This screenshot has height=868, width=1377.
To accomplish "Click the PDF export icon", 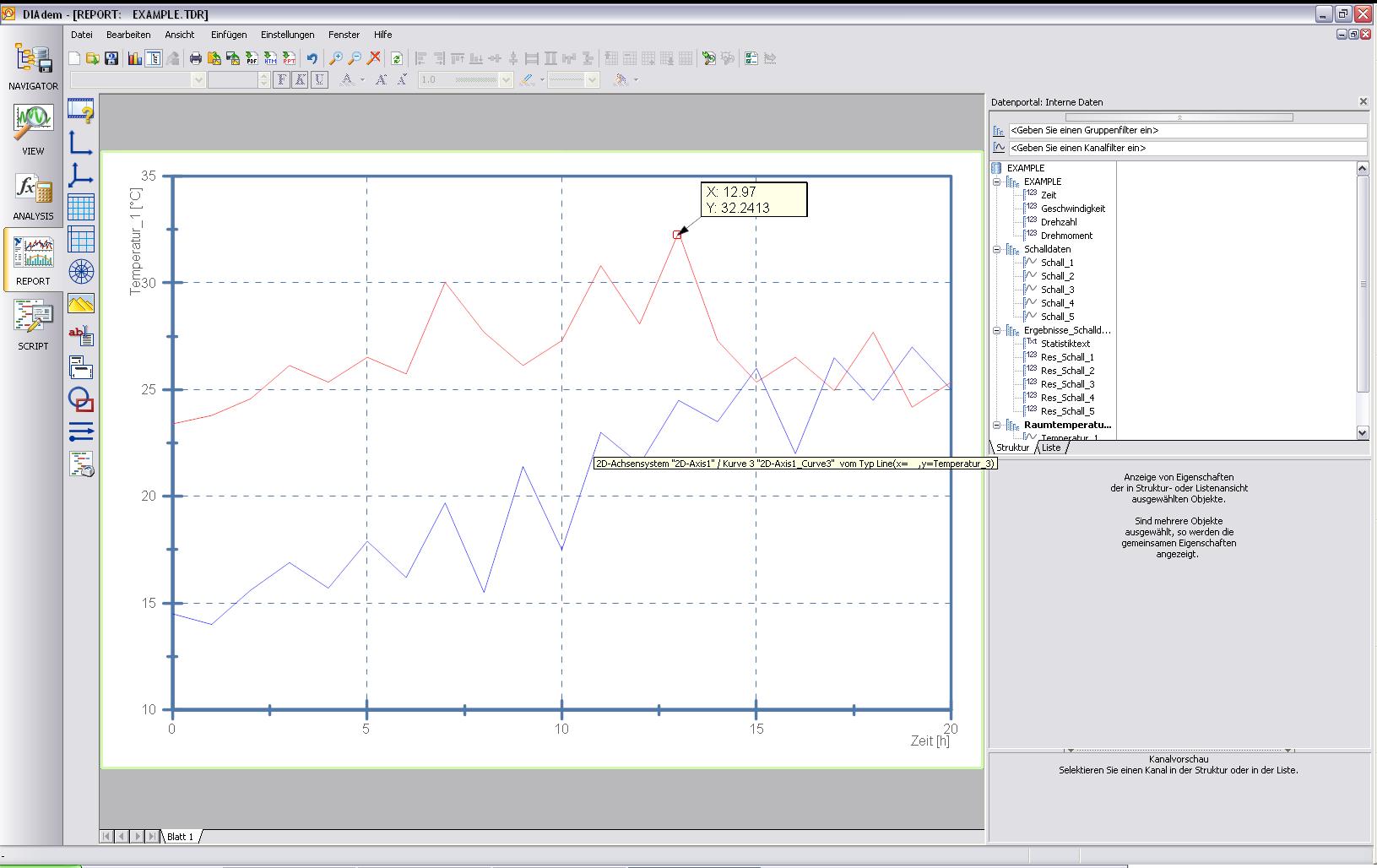I will tap(252, 58).
